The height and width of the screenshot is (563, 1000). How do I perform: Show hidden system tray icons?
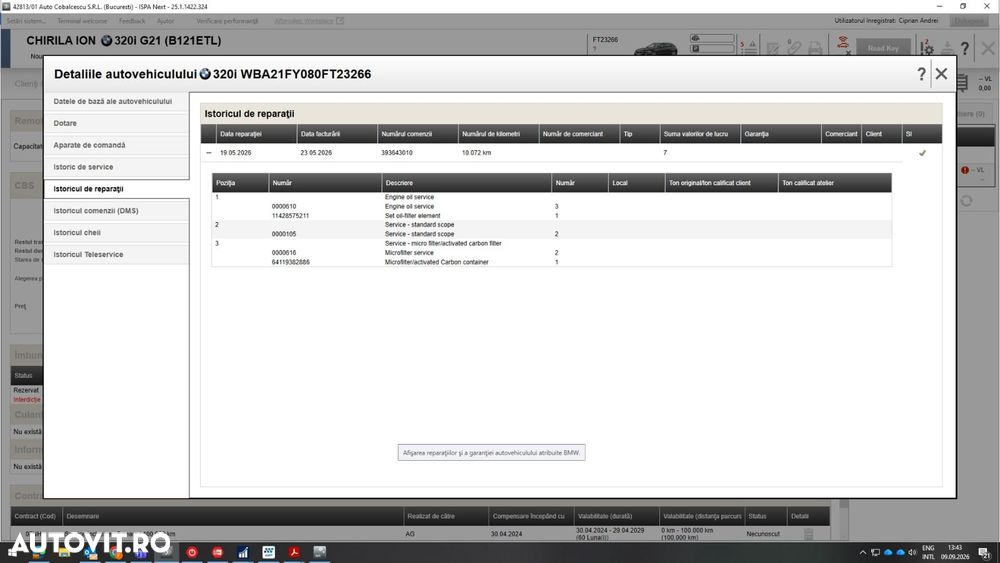pyautogui.click(x=863, y=553)
